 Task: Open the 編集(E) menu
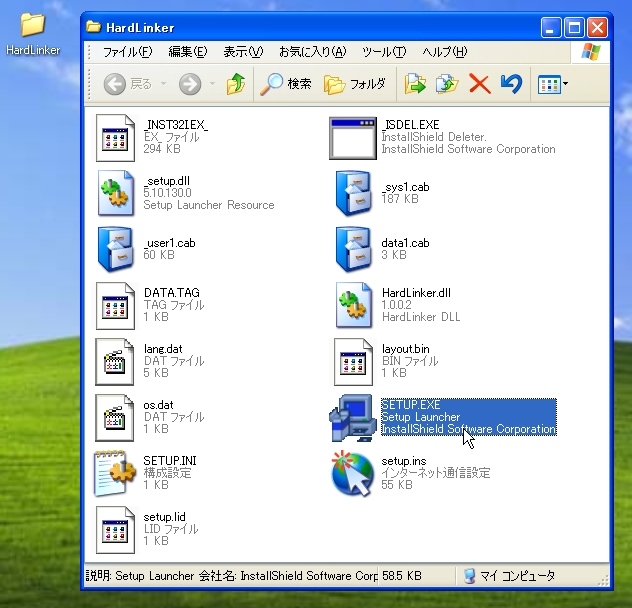coord(187,52)
